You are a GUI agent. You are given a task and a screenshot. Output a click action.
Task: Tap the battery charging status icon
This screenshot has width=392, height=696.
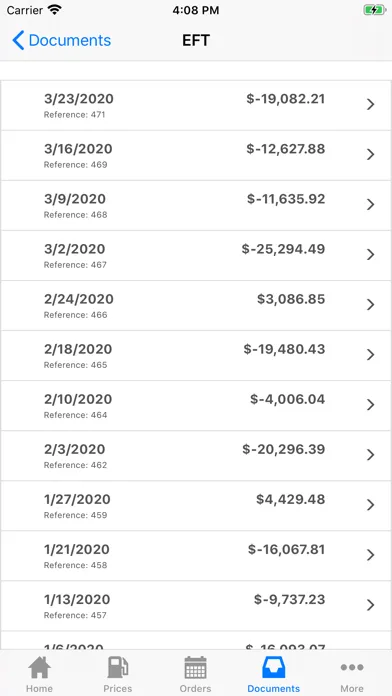click(375, 10)
